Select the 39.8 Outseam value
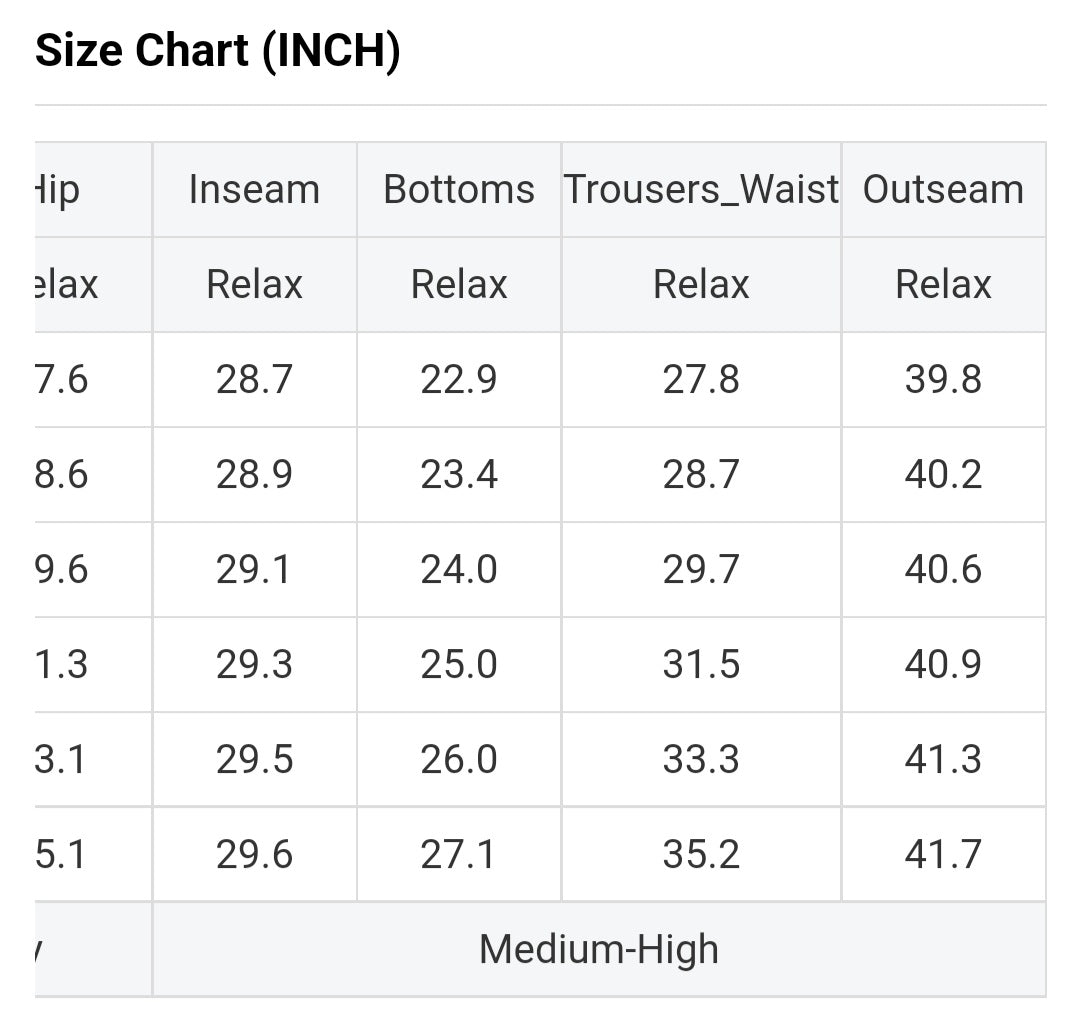1080x1020 pixels. [x=943, y=380]
